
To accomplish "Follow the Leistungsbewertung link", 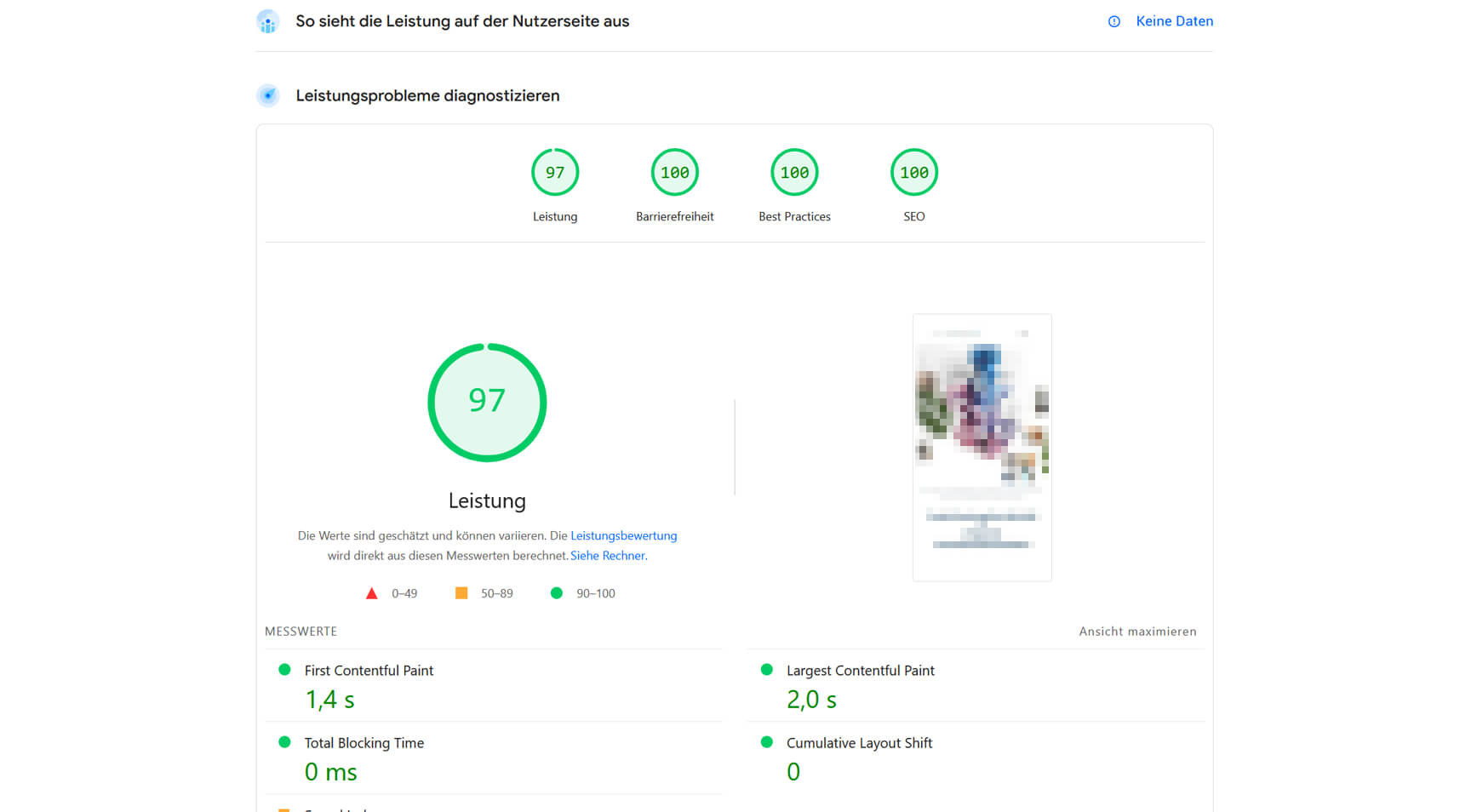I will (623, 536).
